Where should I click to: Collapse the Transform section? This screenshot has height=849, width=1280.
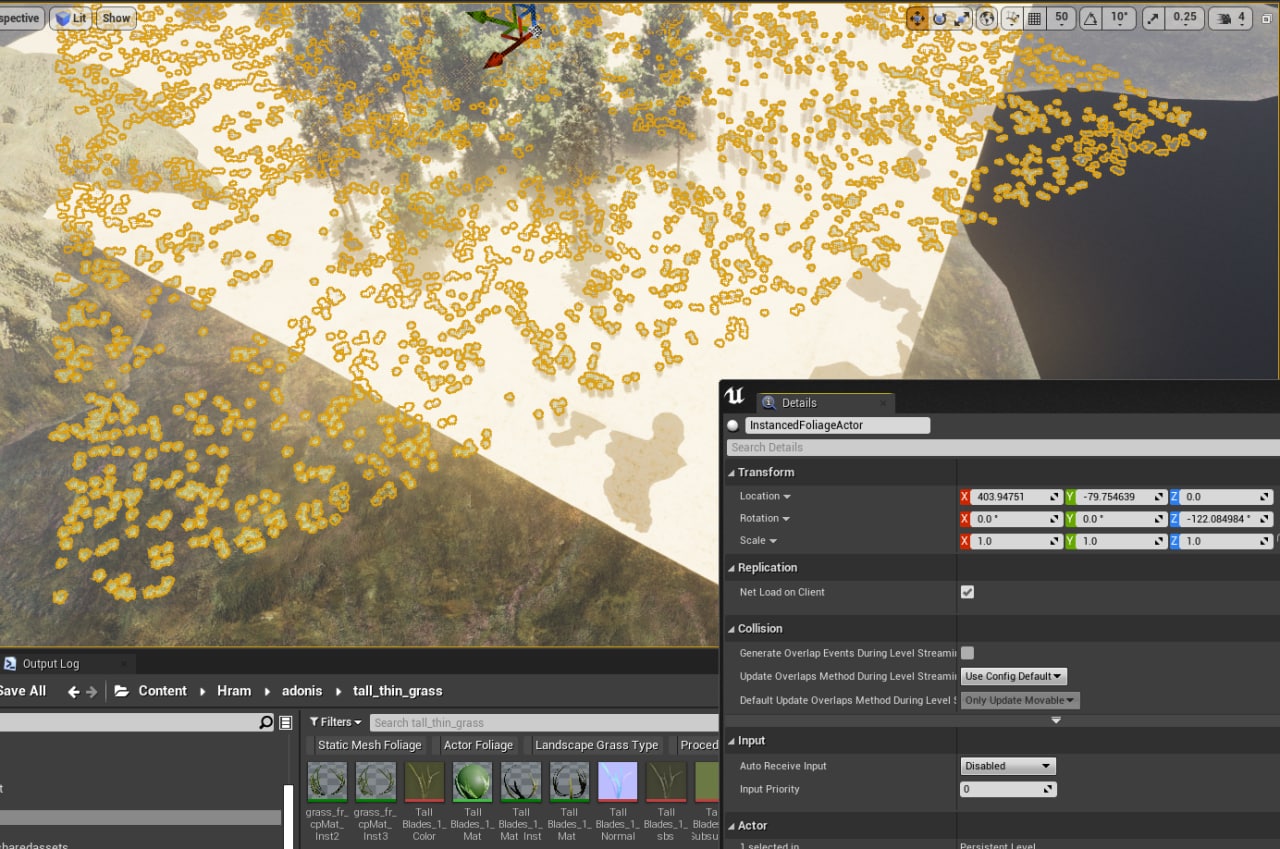731,473
